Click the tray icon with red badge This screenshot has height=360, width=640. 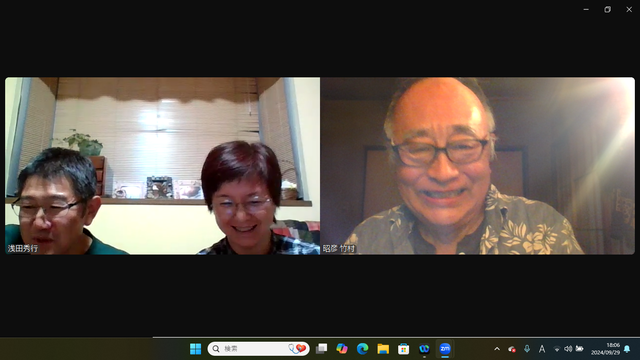(512, 349)
